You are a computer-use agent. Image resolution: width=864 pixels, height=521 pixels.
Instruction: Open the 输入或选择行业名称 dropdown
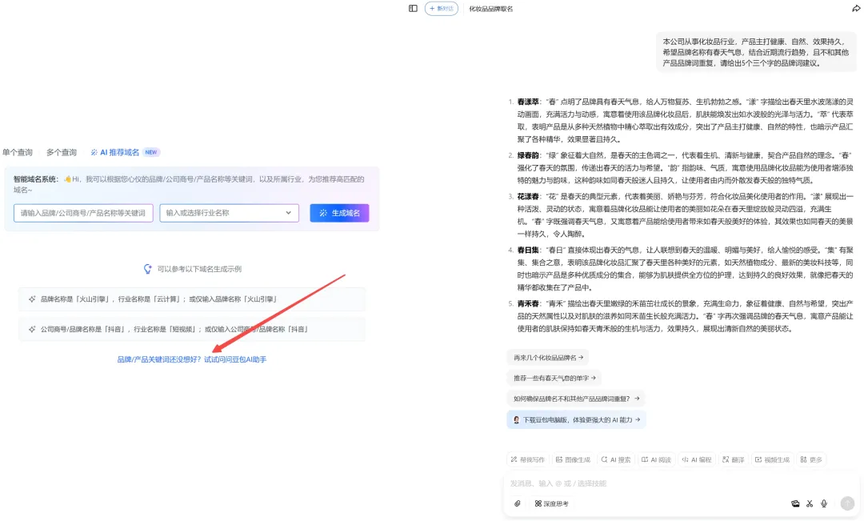pyautogui.click(x=229, y=213)
